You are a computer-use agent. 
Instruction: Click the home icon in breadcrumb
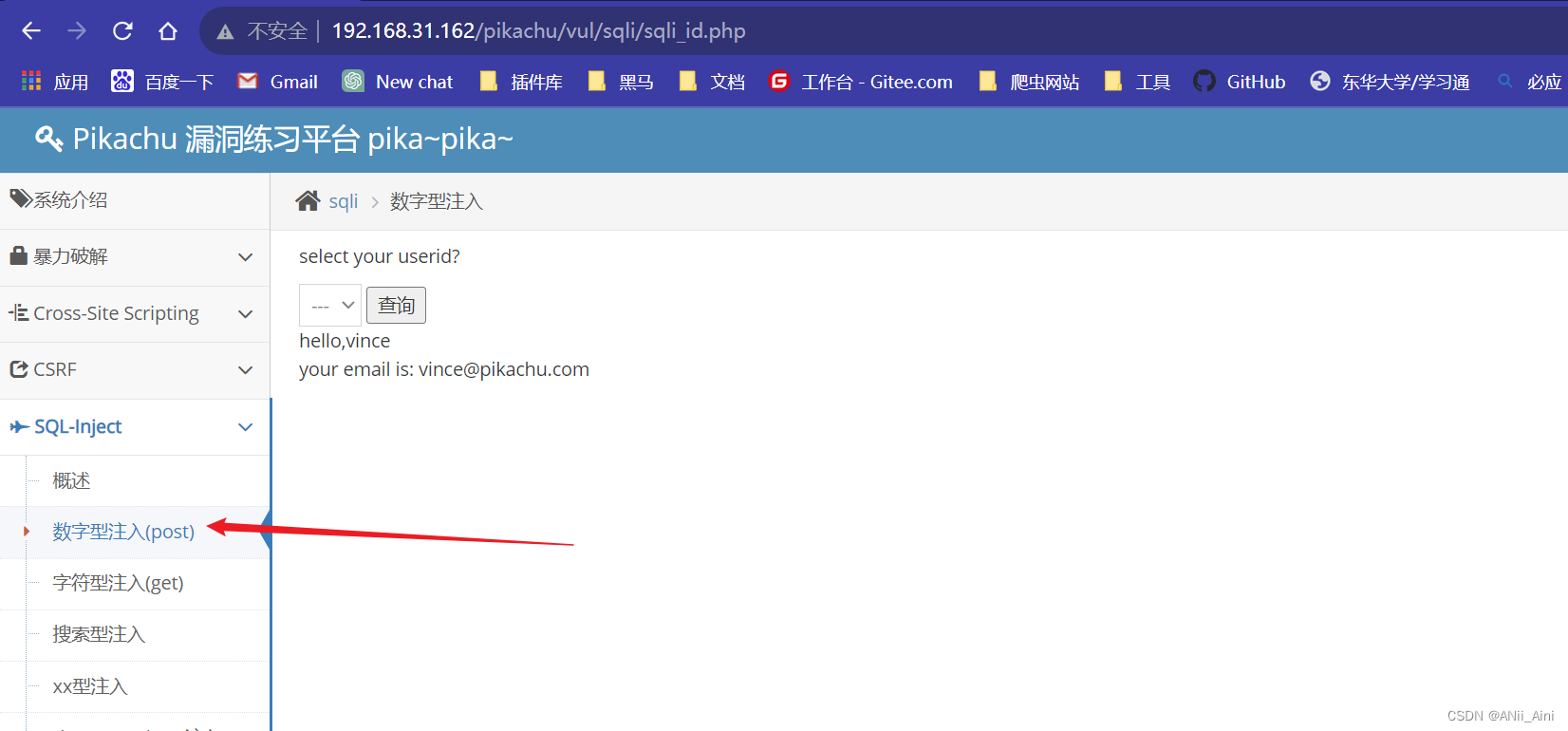click(308, 200)
